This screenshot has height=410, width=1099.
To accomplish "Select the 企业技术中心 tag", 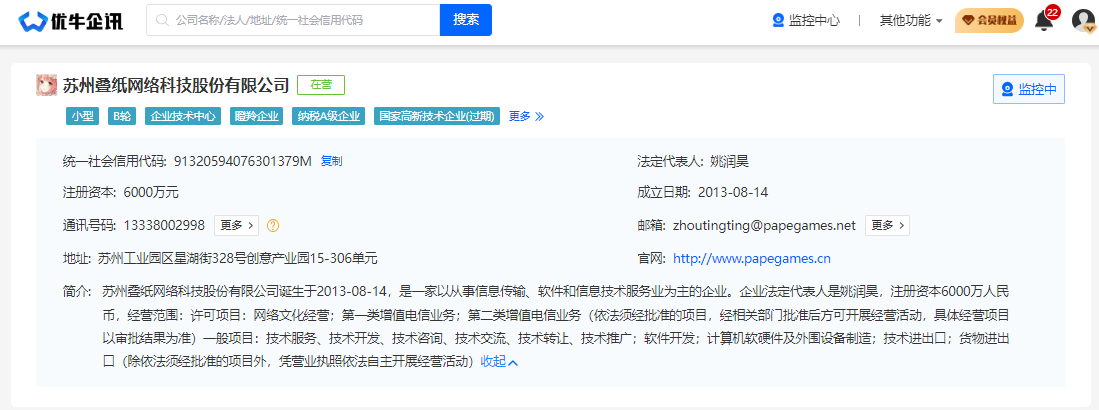I will pyautogui.click(x=183, y=116).
